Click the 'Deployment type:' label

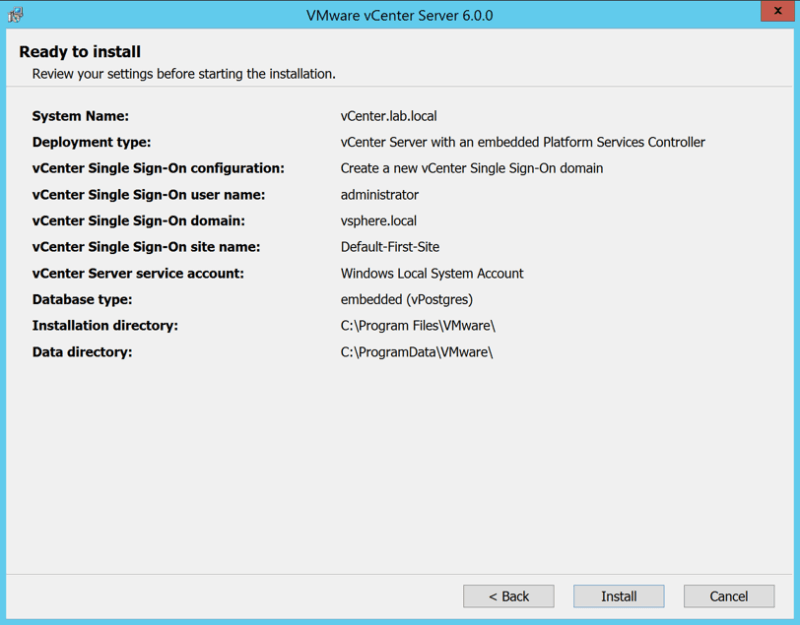[x=91, y=142]
